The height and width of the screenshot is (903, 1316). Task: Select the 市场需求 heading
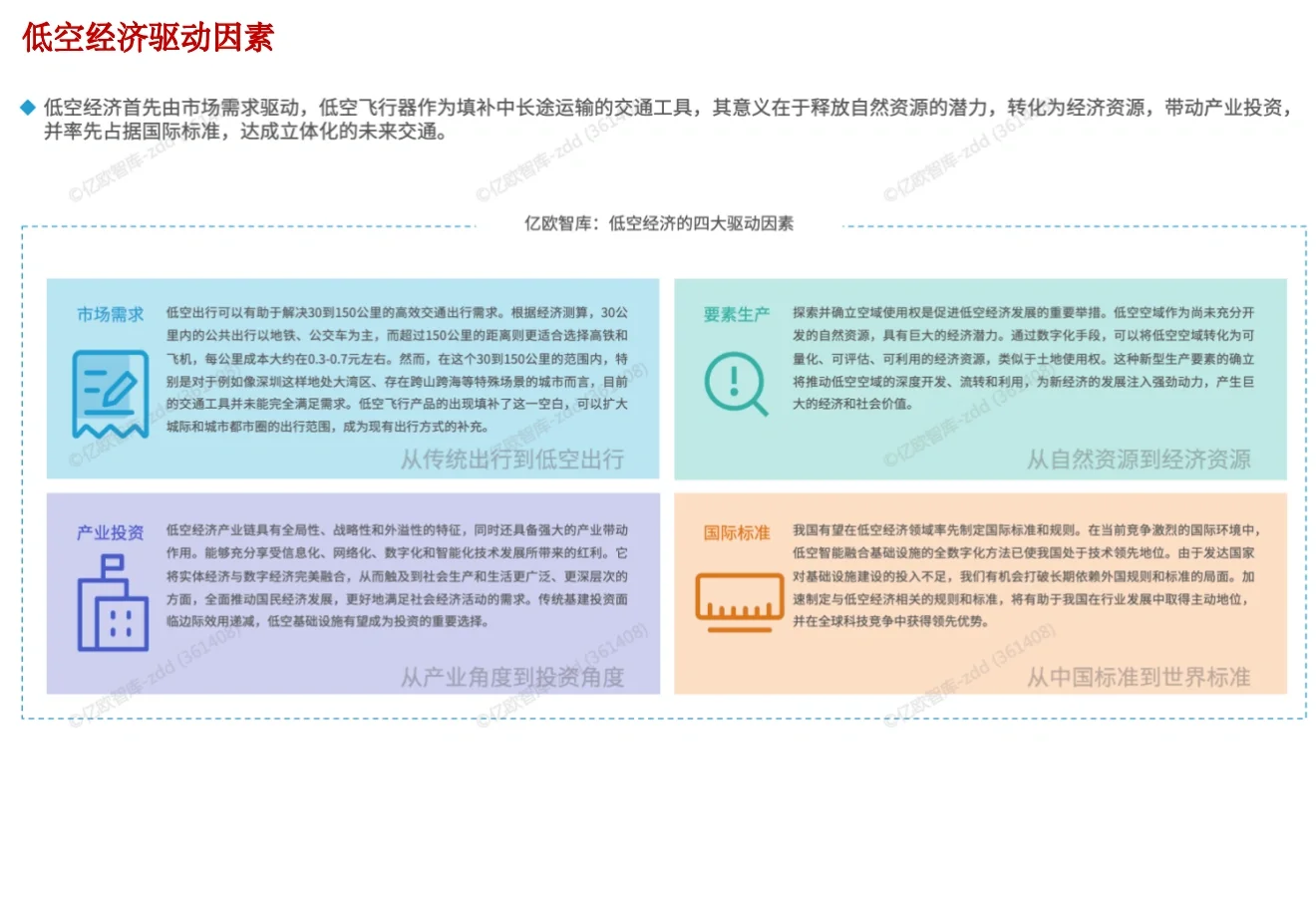111,315
